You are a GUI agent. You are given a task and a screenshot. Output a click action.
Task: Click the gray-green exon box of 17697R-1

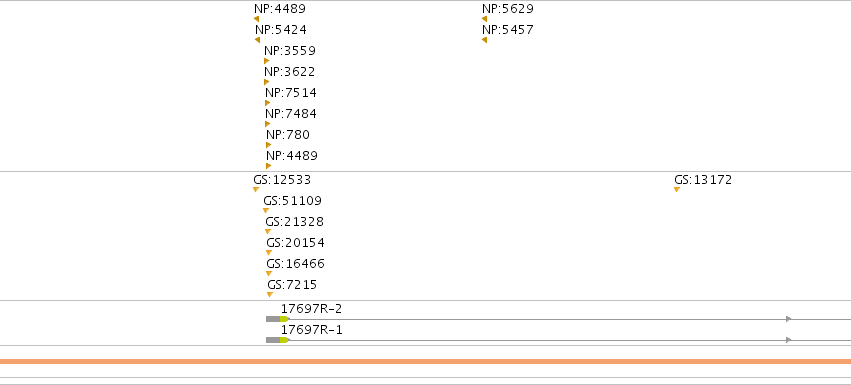[x=277, y=340]
